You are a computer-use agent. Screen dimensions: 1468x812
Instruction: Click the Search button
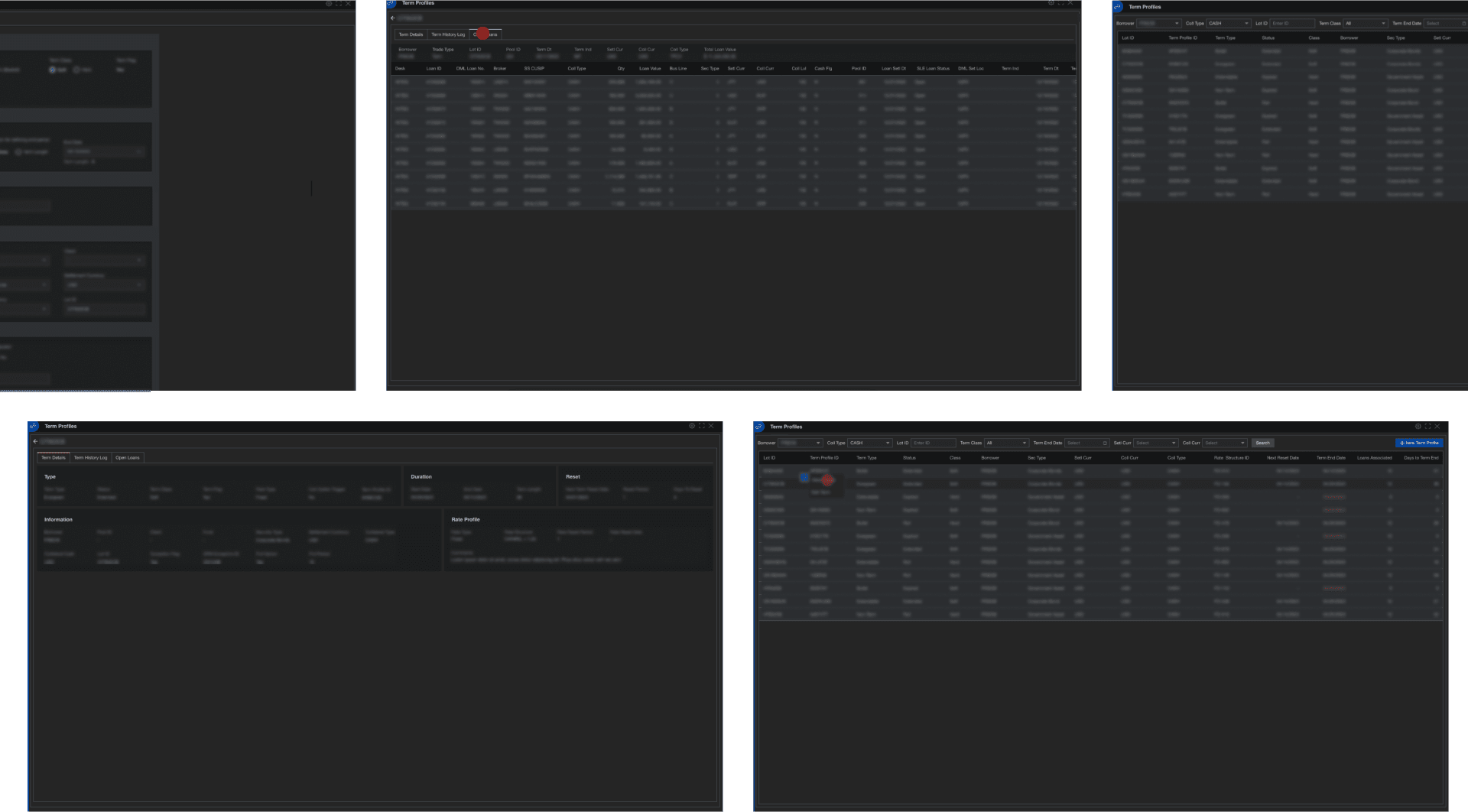pyautogui.click(x=1262, y=443)
